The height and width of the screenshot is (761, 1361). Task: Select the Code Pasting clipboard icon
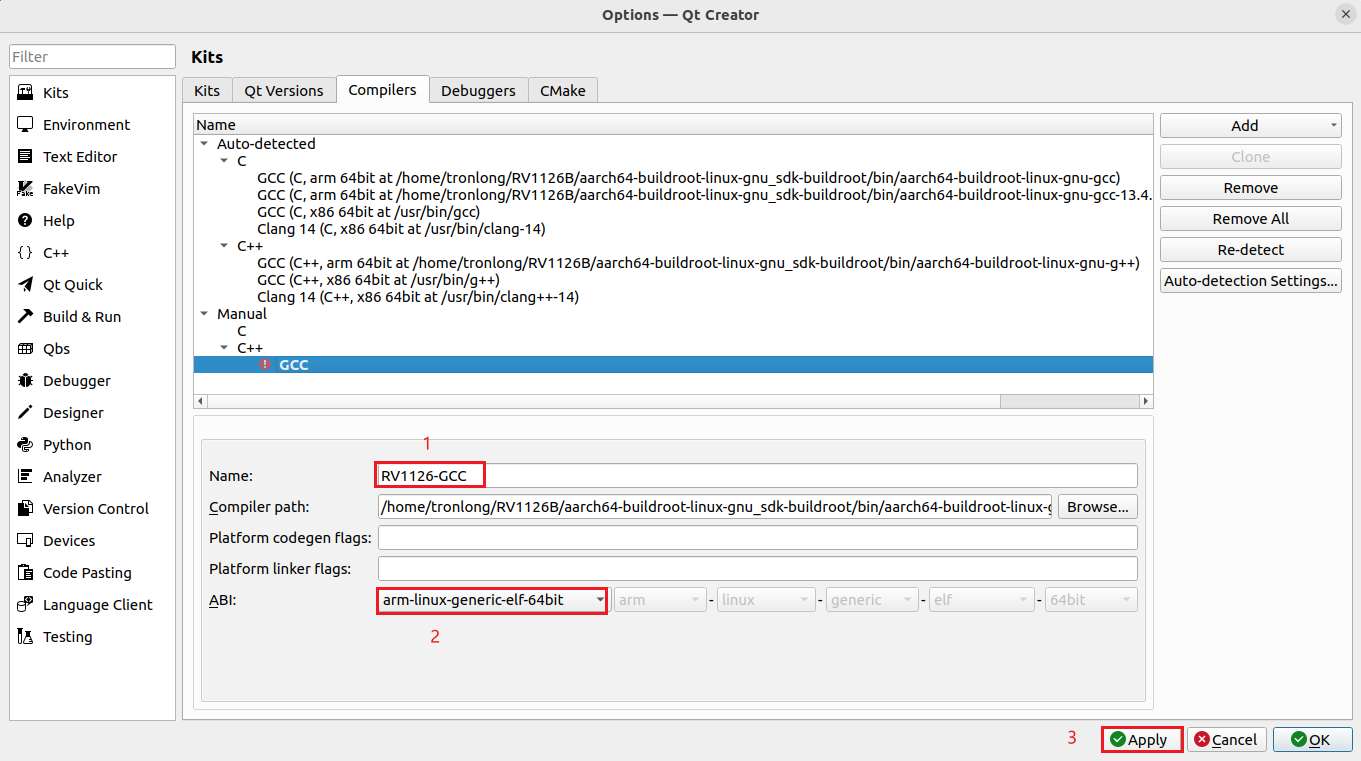(x=26, y=572)
